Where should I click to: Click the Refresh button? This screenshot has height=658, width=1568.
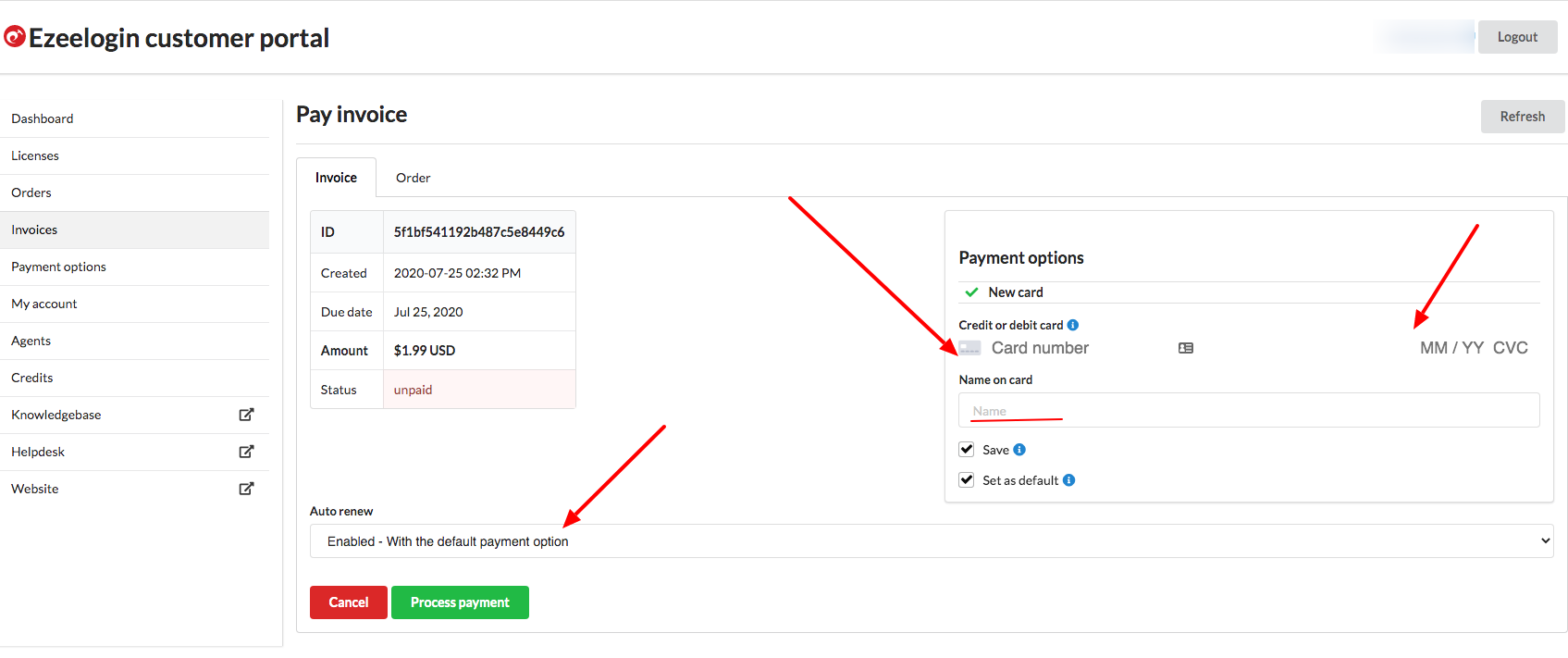(x=1523, y=117)
